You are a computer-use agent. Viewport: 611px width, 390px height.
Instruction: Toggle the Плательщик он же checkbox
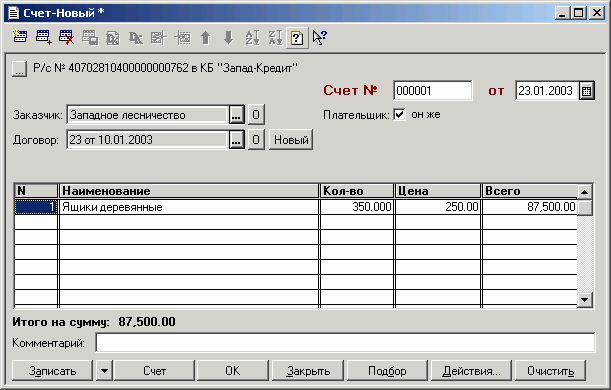pyautogui.click(x=399, y=115)
